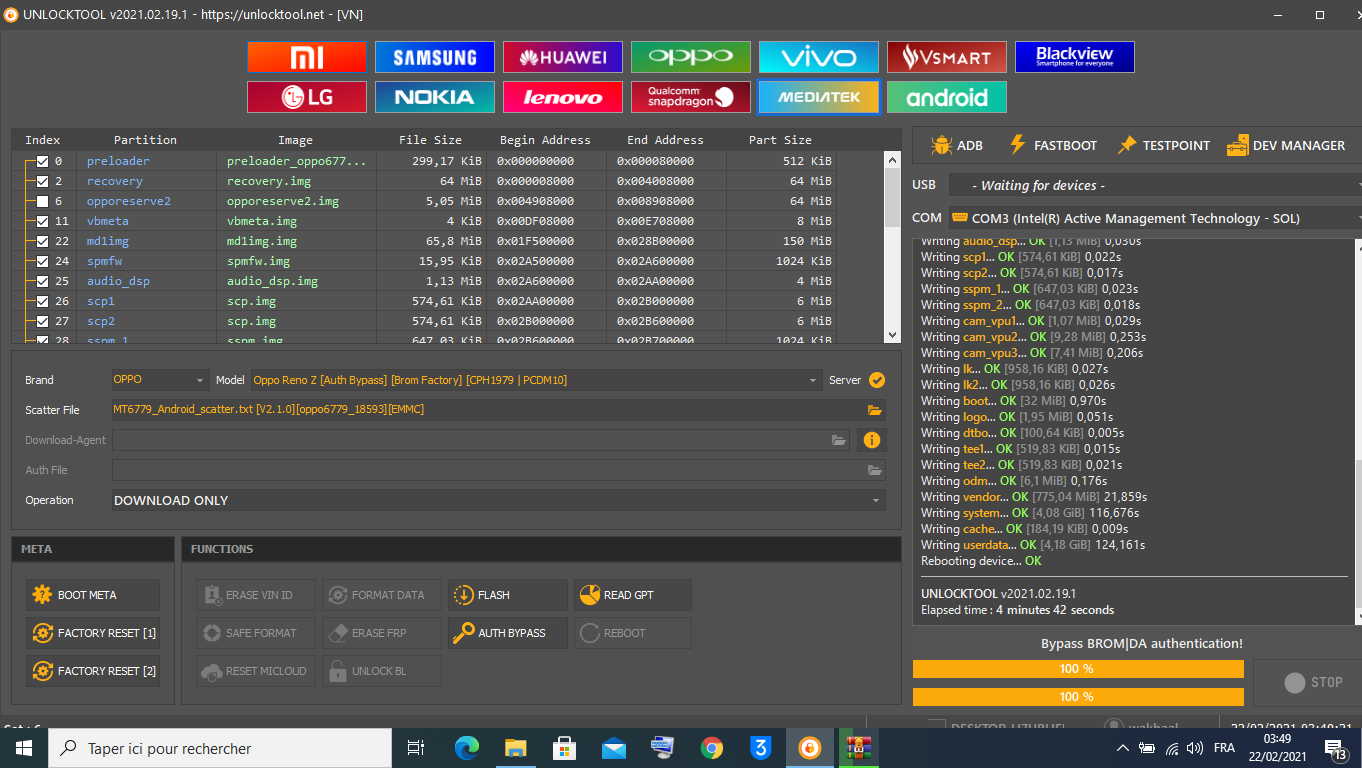
Task: Select the Nokia brand tile
Action: [434, 97]
